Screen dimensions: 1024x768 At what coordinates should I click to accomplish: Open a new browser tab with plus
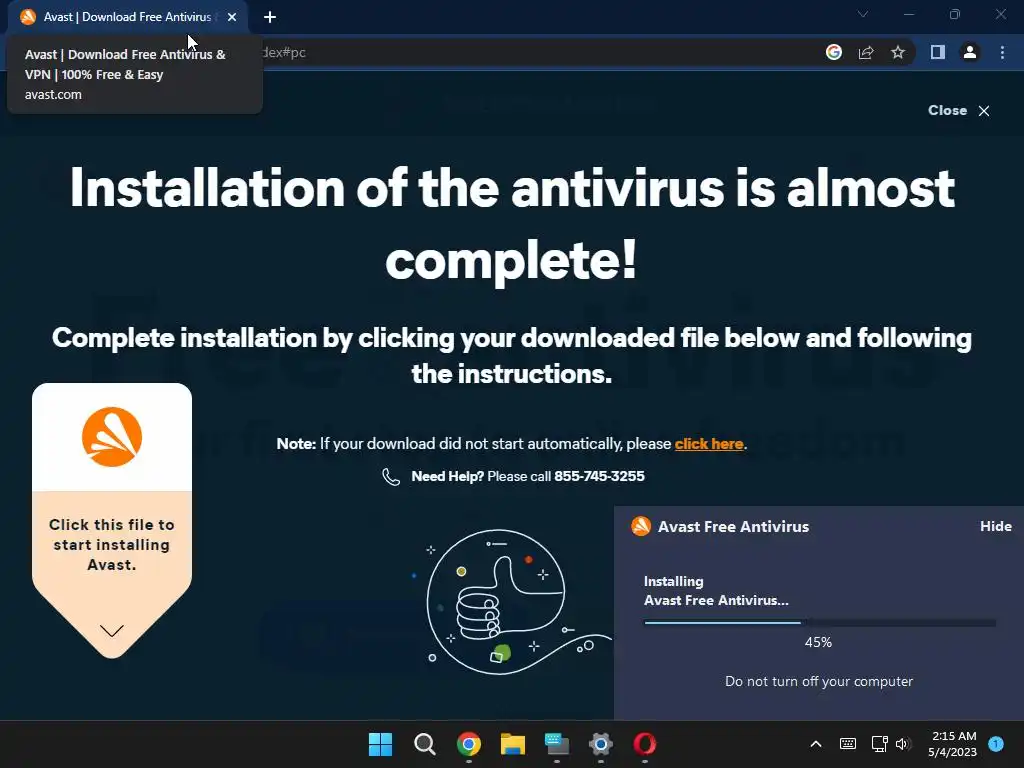point(270,17)
